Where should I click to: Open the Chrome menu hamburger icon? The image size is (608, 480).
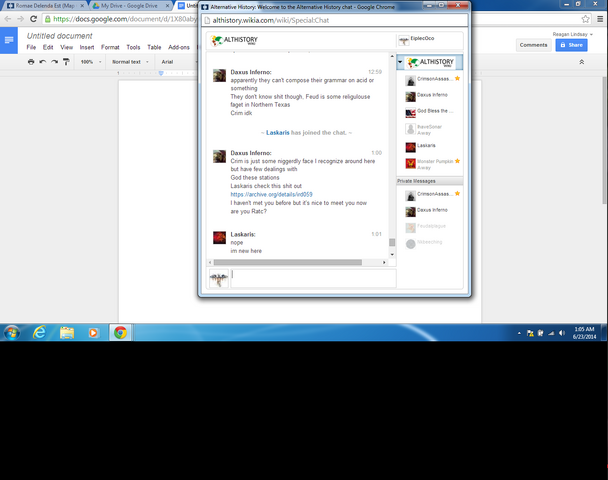tap(600, 19)
